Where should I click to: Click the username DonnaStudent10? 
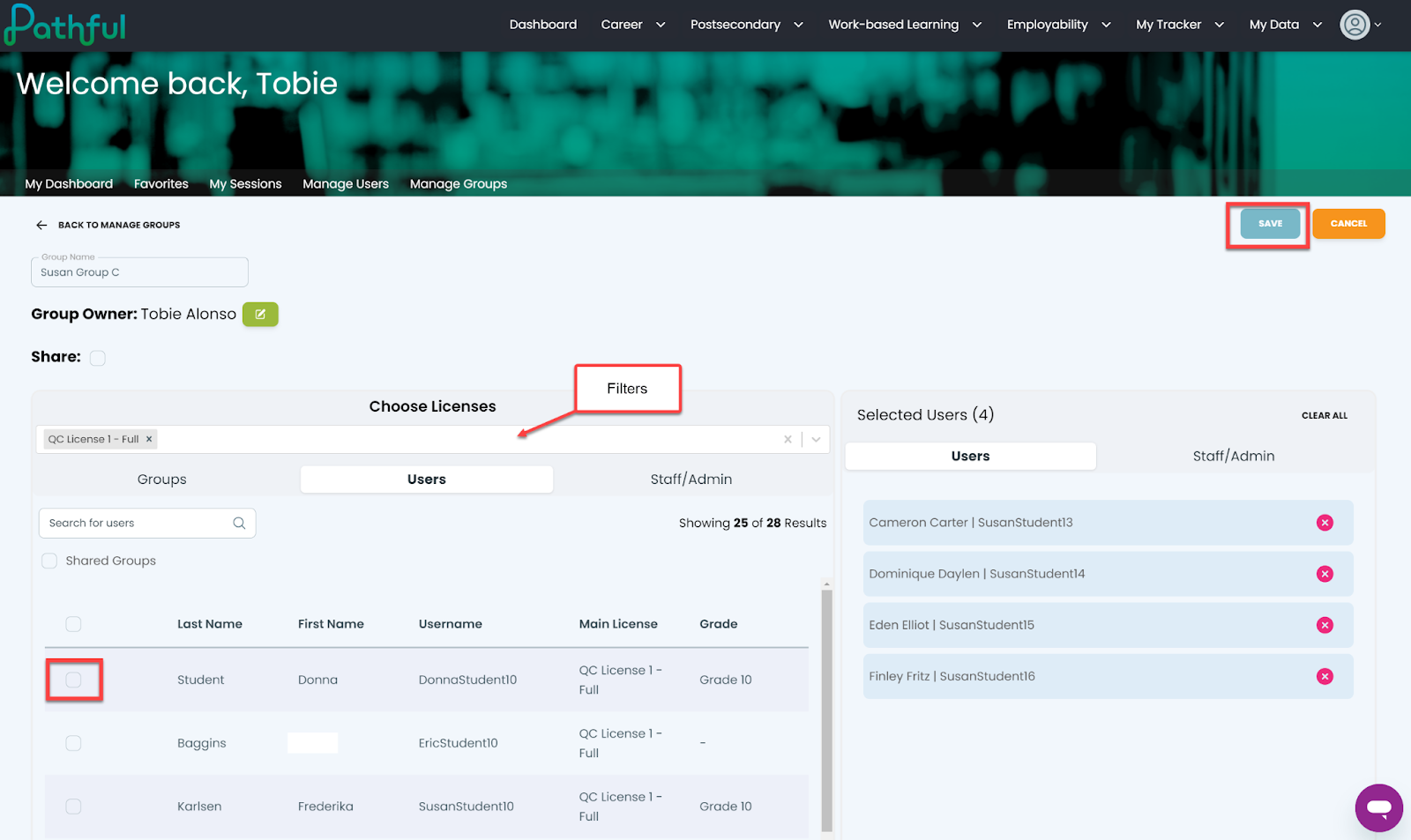pos(467,680)
